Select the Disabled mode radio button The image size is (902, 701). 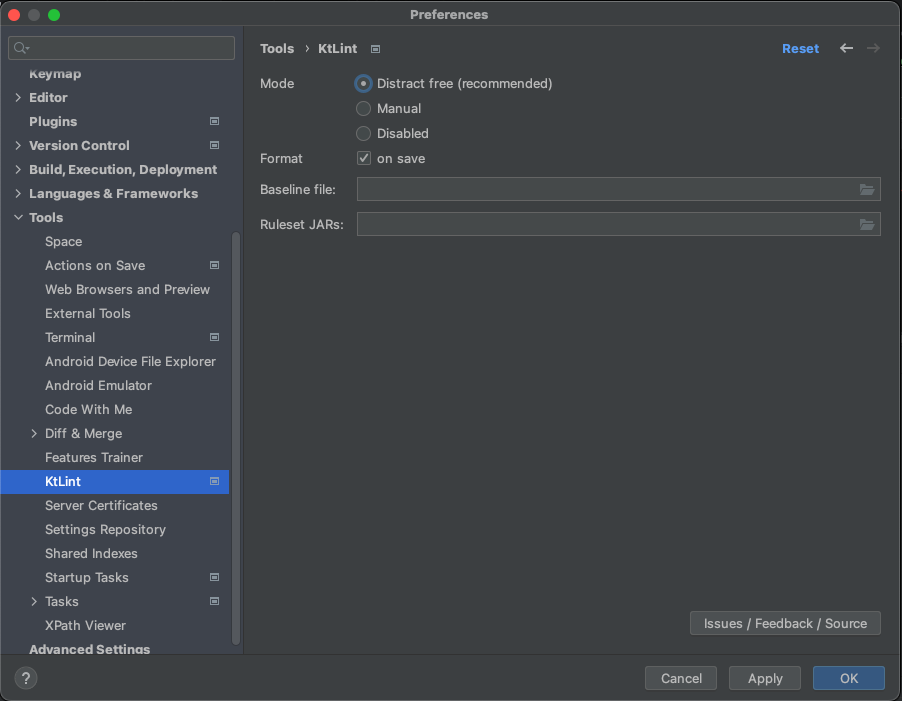362,133
